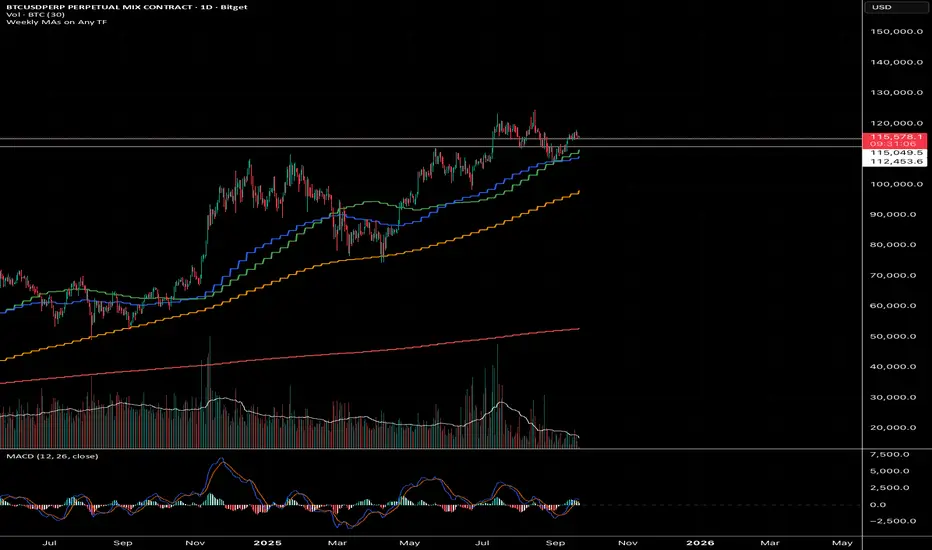Click the MACD scale value 0.0
This screenshot has height=550, width=932.
[878, 504]
